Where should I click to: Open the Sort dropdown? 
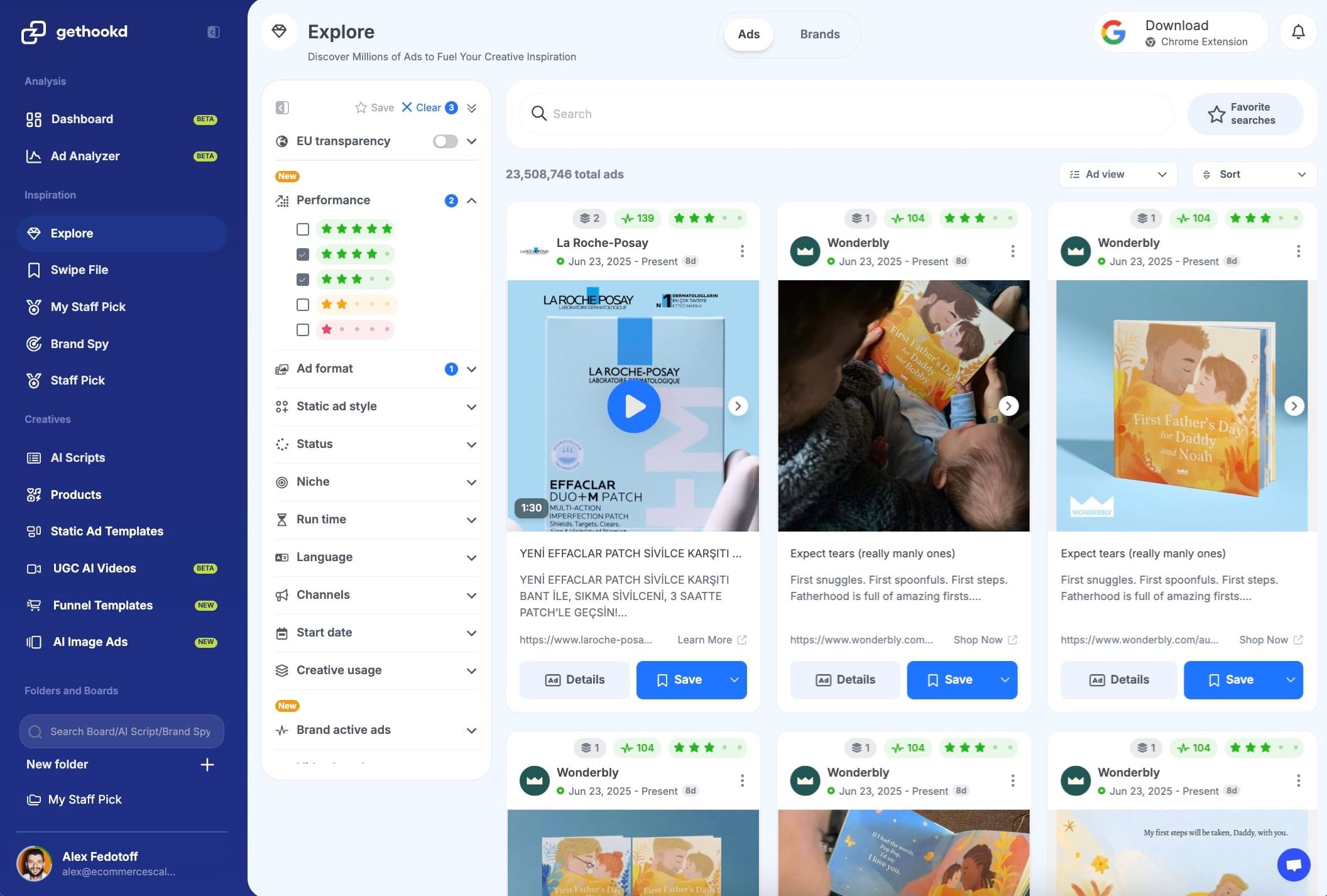(x=1254, y=174)
